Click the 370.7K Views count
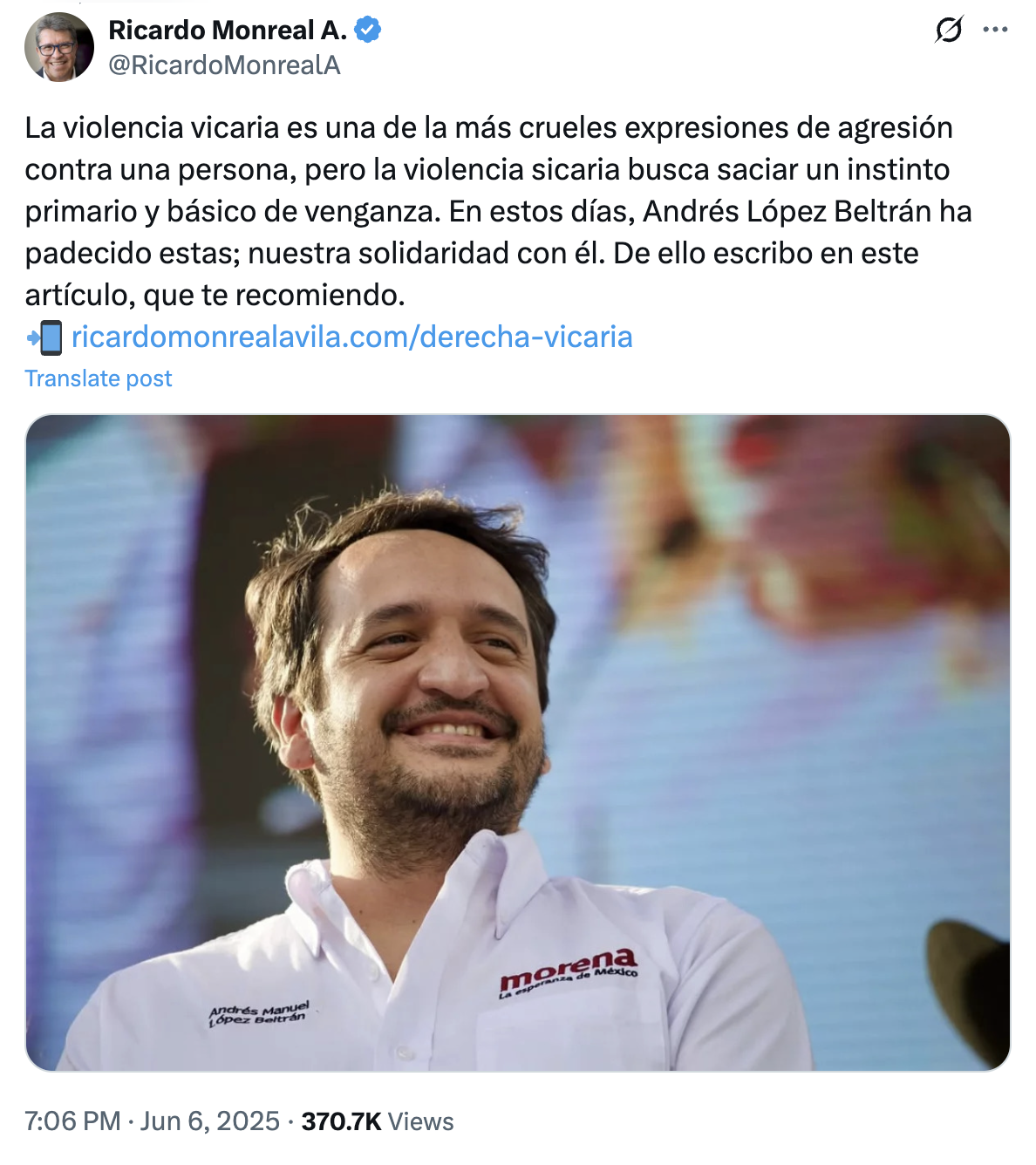The width and height of the screenshot is (1036, 1165). click(x=378, y=1121)
